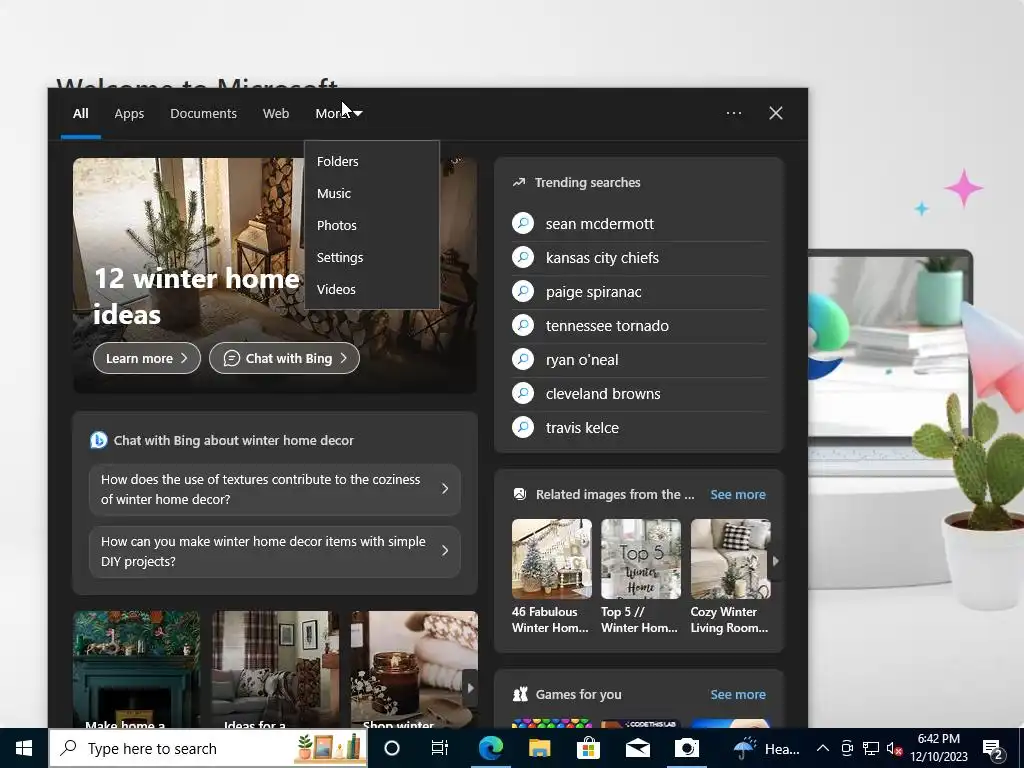Open the Camera app on taskbar
Viewport: 1024px width, 768px height.
point(686,748)
